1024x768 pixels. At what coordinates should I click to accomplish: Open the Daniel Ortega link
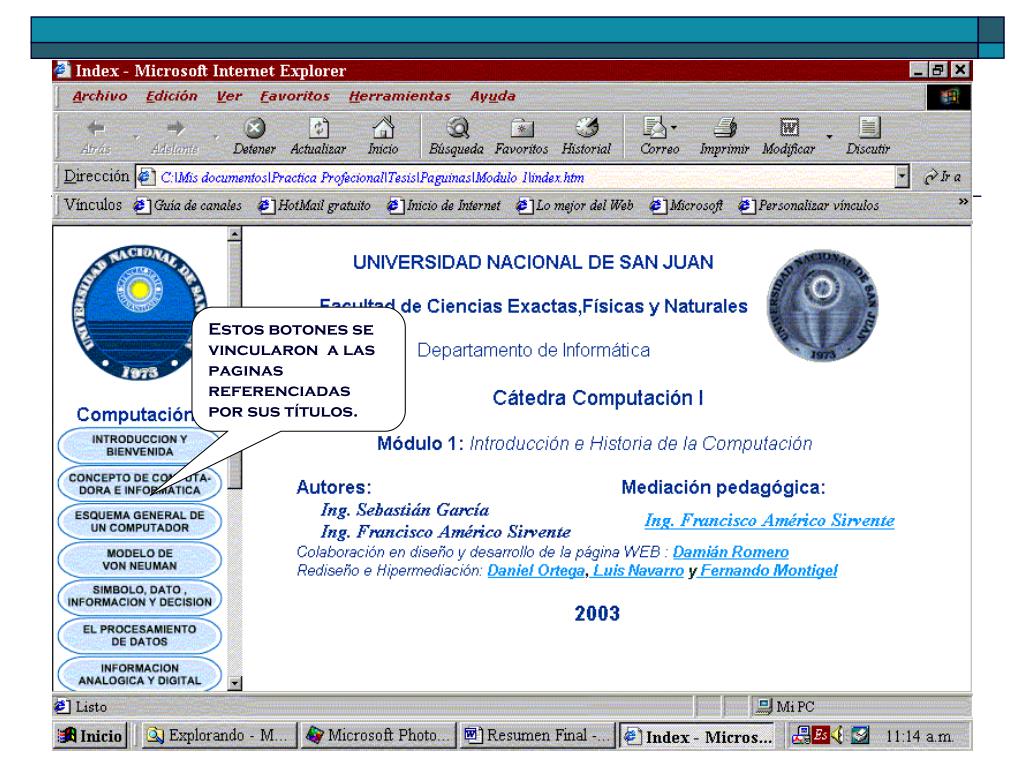(536, 570)
